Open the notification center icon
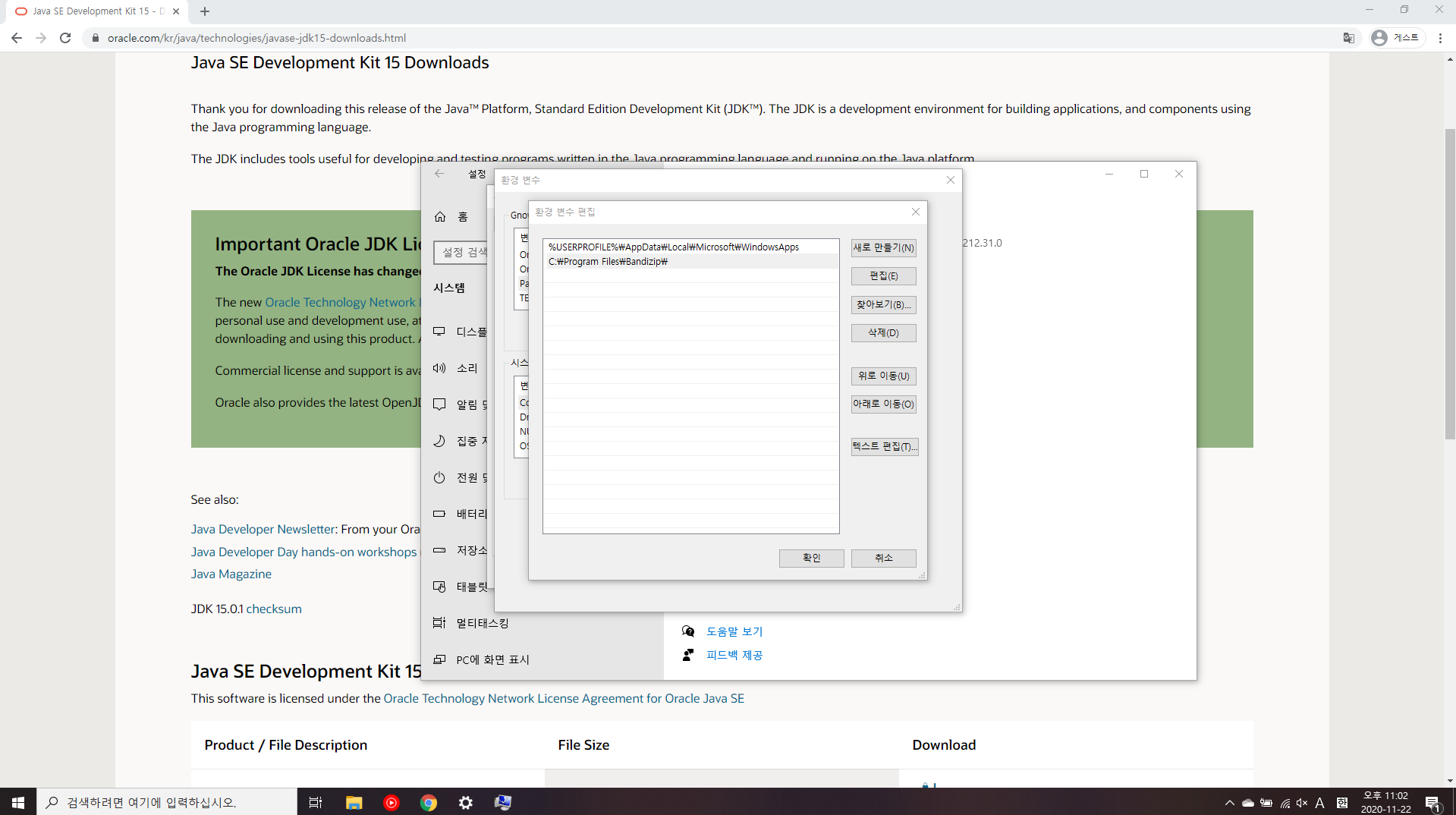 click(1433, 803)
